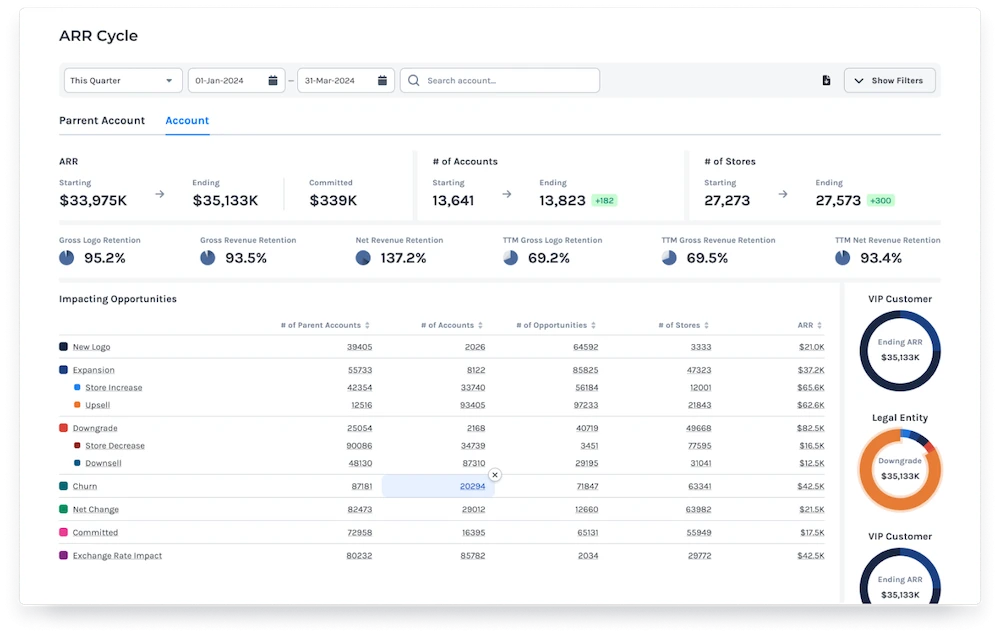Open the end date calendar picker icon
Image resolution: width=1000 pixels, height=635 pixels.
click(382, 81)
